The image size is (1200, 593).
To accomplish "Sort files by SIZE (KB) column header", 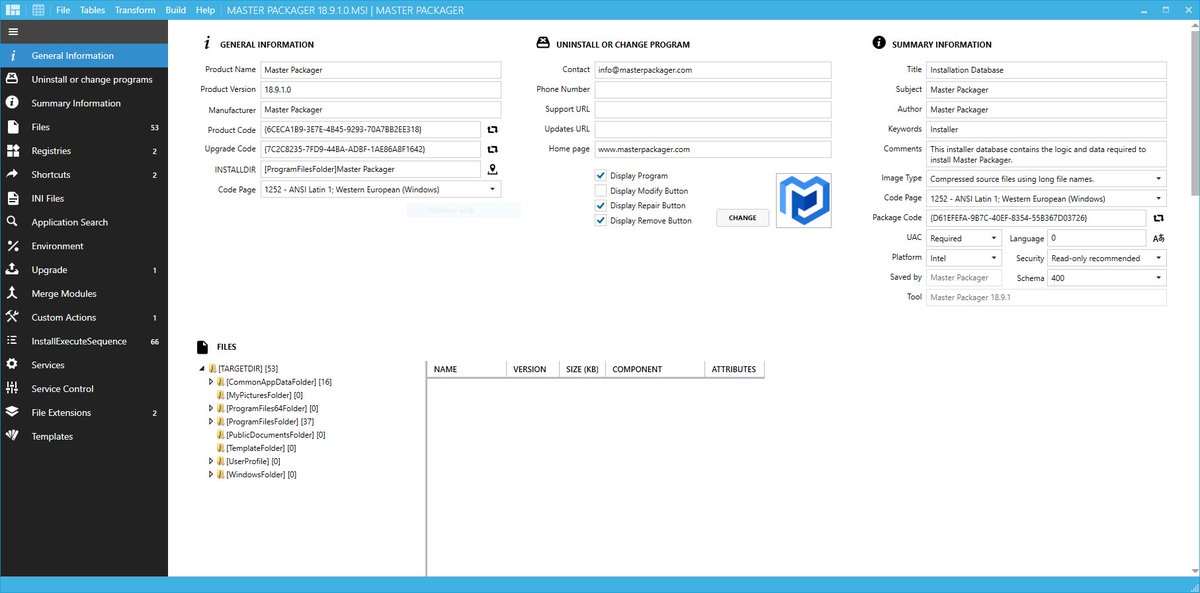I will (581, 369).
